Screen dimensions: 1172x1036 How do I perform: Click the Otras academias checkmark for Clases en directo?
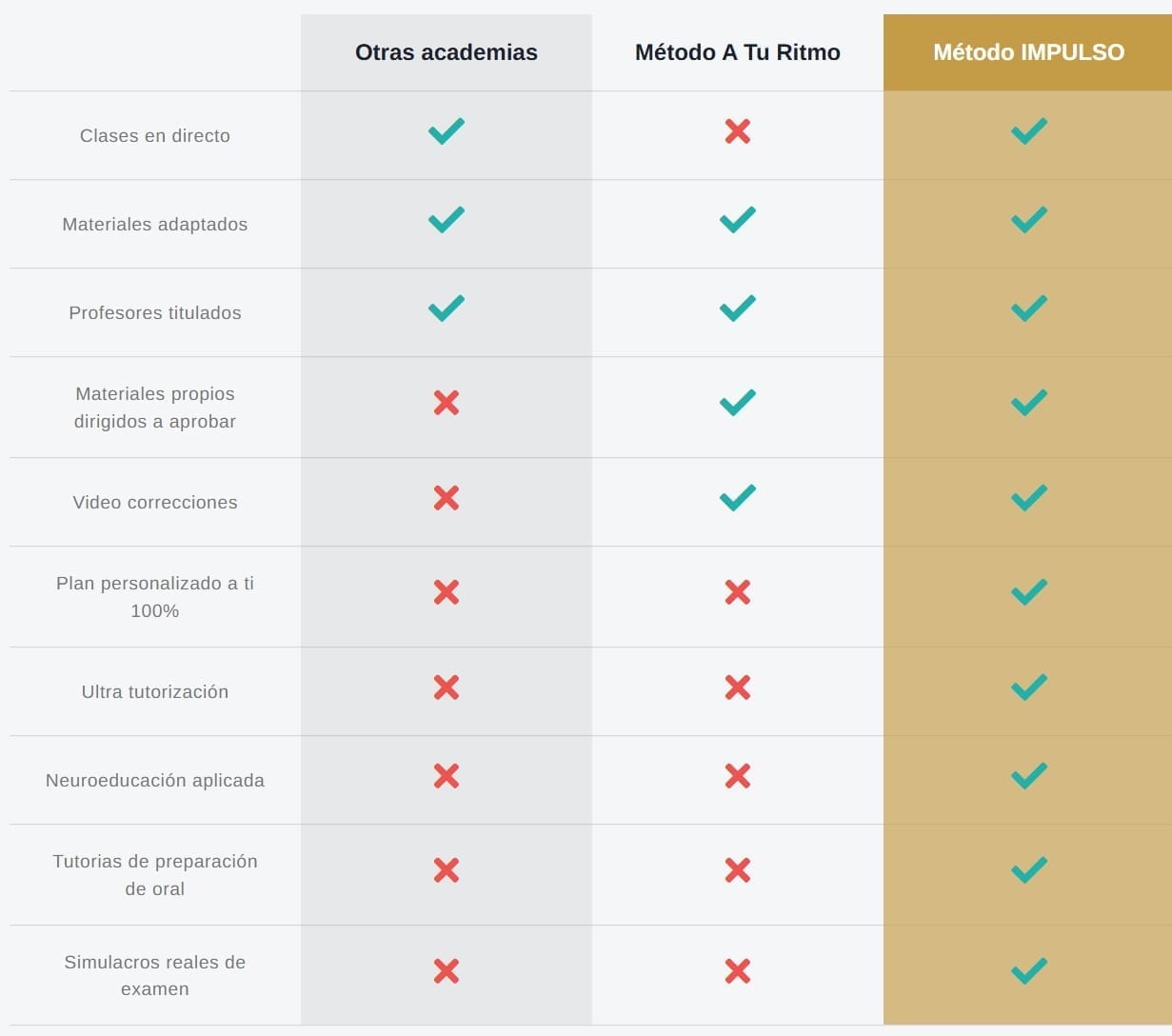[447, 130]
